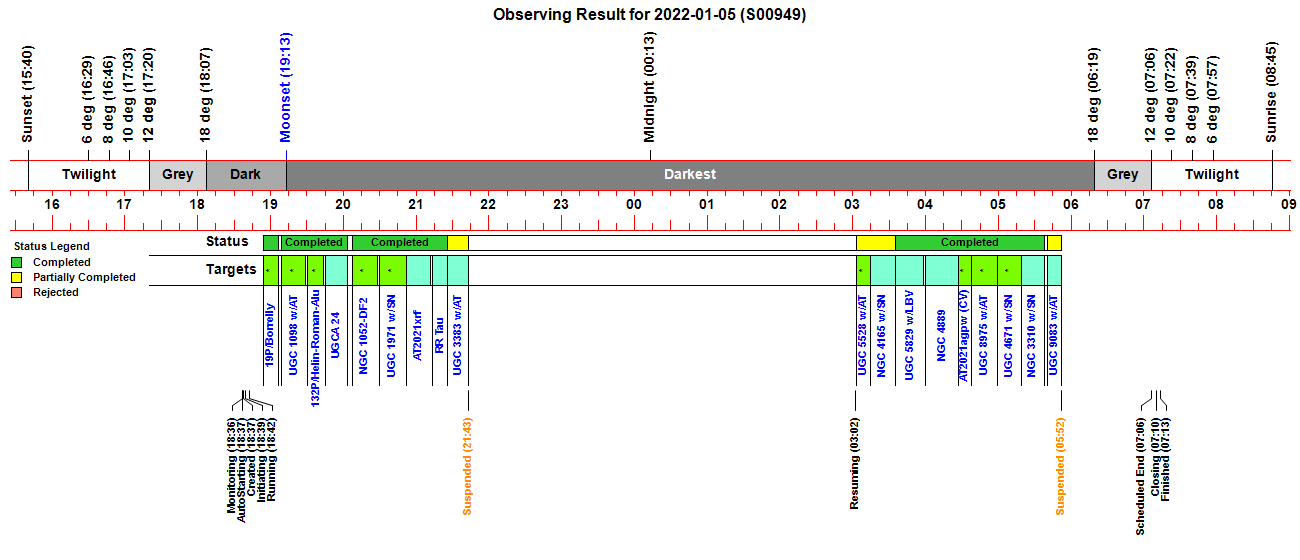This screenshot has height=560, width=1300.
Task: Click the green 19P/Borrelly target block
Action: point(271,270)
